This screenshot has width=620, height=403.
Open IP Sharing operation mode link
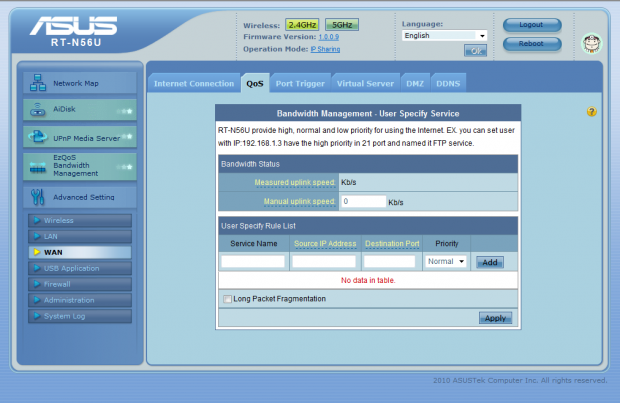(x=325, y=49)
